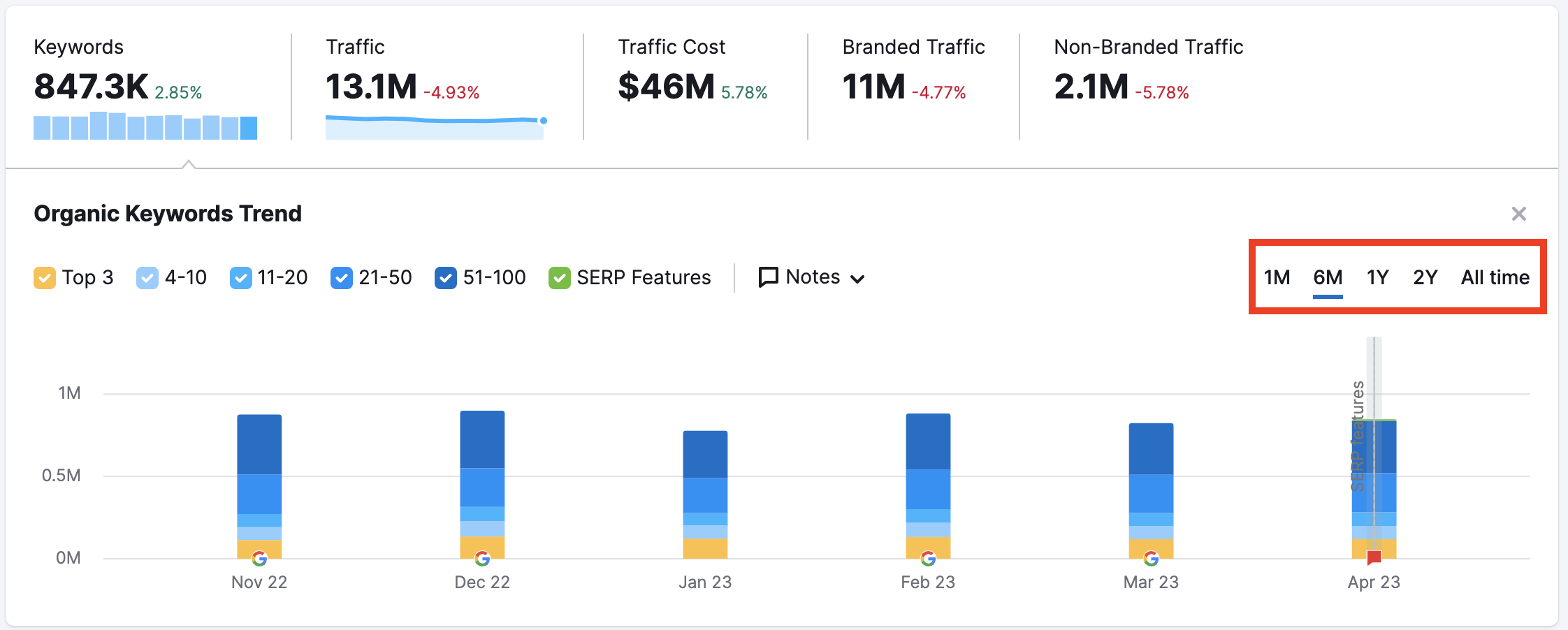Click the Google update icon below Nov 22
Viewport: 1568px width, 630px height.
[x=259, y=559]
